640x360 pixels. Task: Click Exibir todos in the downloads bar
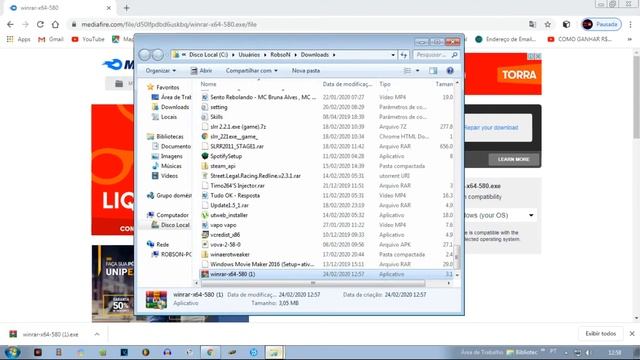[x=600, y=334]
